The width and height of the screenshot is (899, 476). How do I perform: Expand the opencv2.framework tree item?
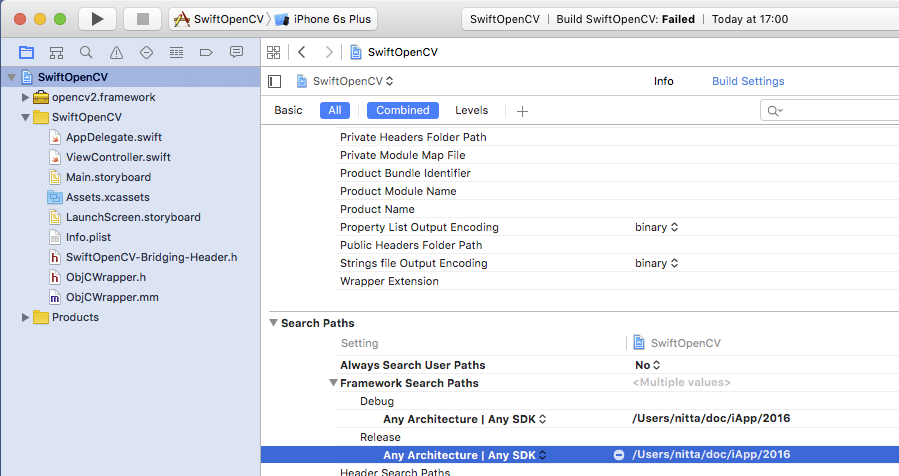[26, 97]
